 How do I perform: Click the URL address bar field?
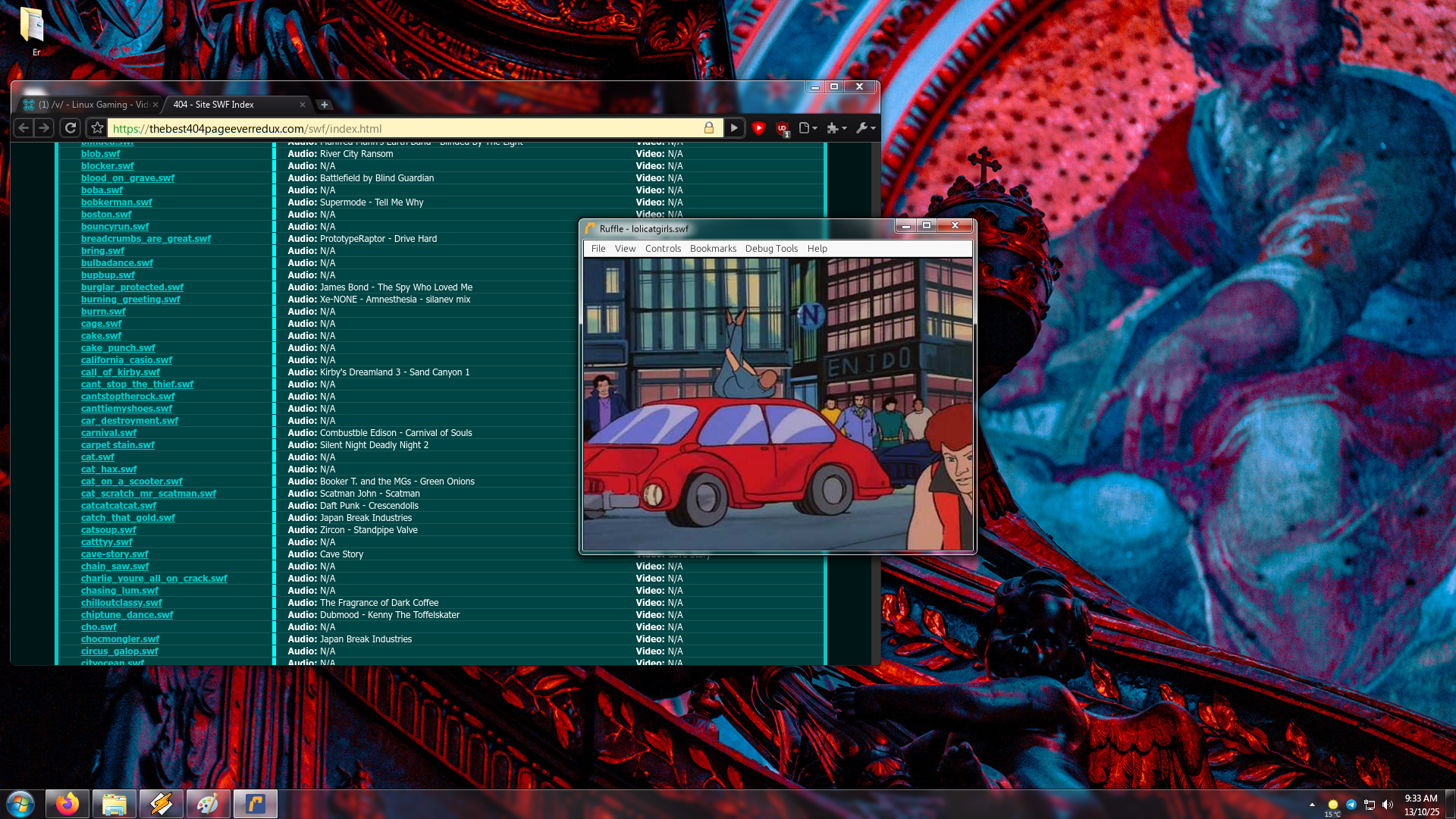(409, 129)
